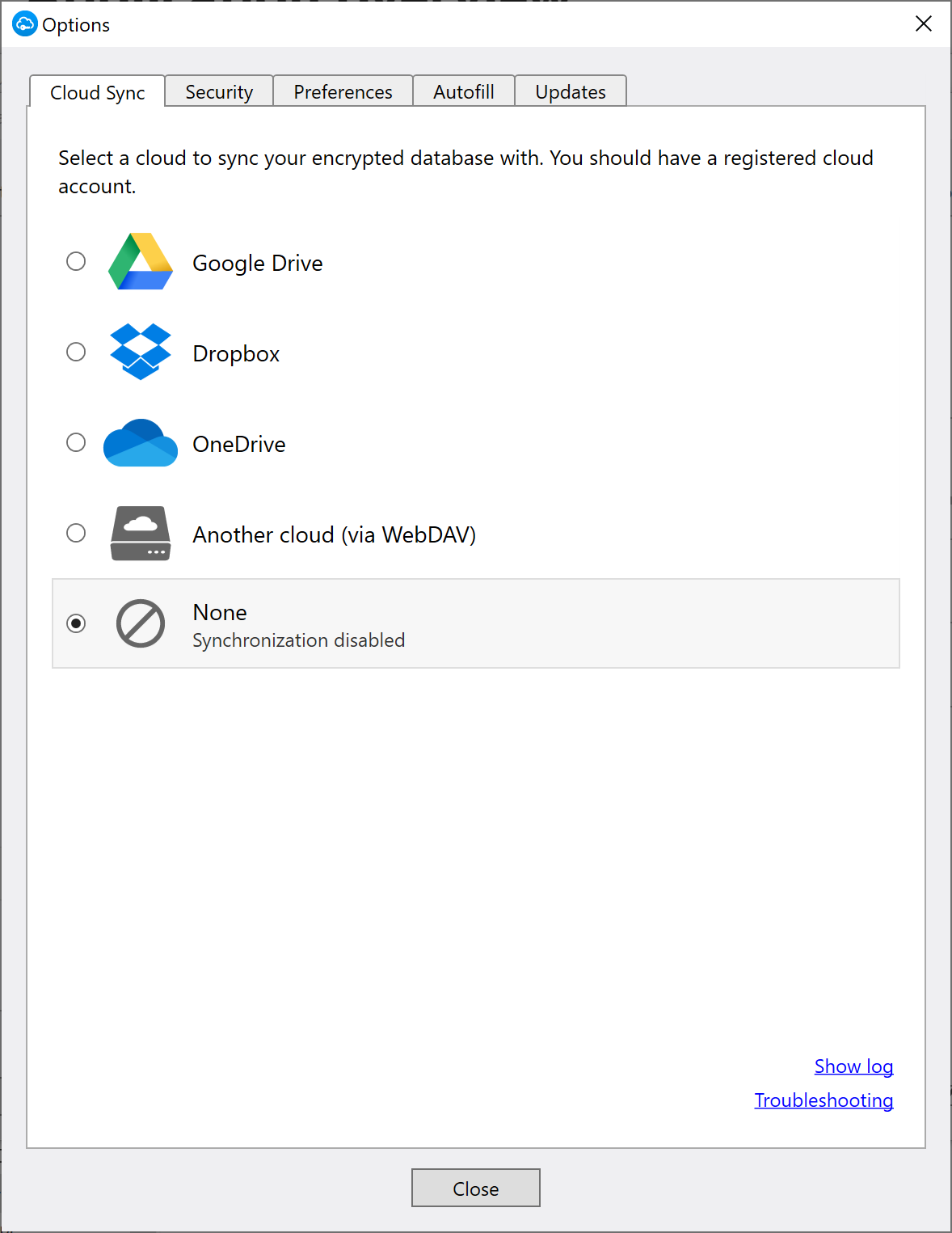Viewport: 952px width, 1233px height.
Task: Switch to the Cloud Sync tab
Action: coord(98,92)
